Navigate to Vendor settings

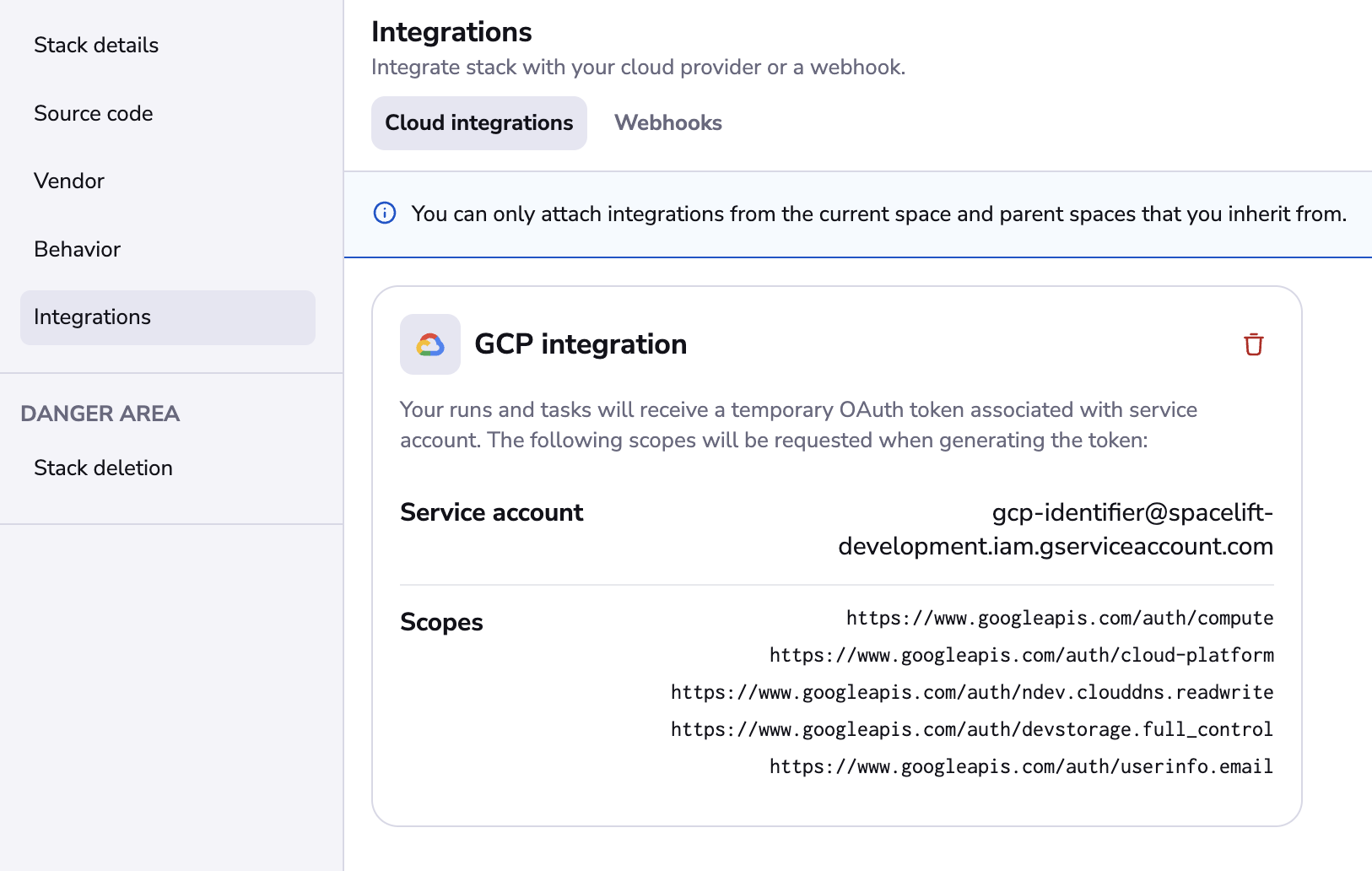pyautogui.click(x=68, y=181)
